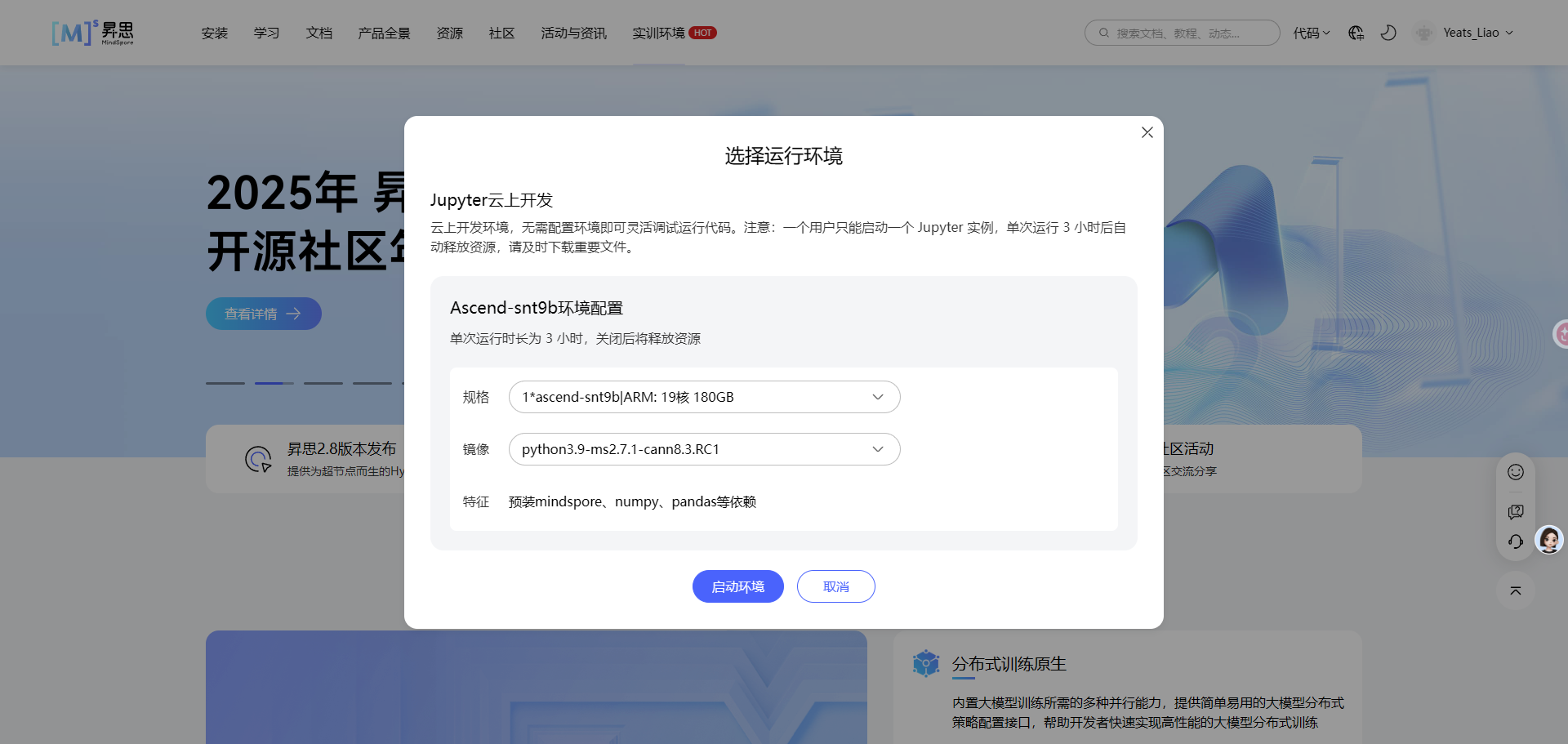
Task: Select the third banner carousel indicator
Action: tap(323, 383)
